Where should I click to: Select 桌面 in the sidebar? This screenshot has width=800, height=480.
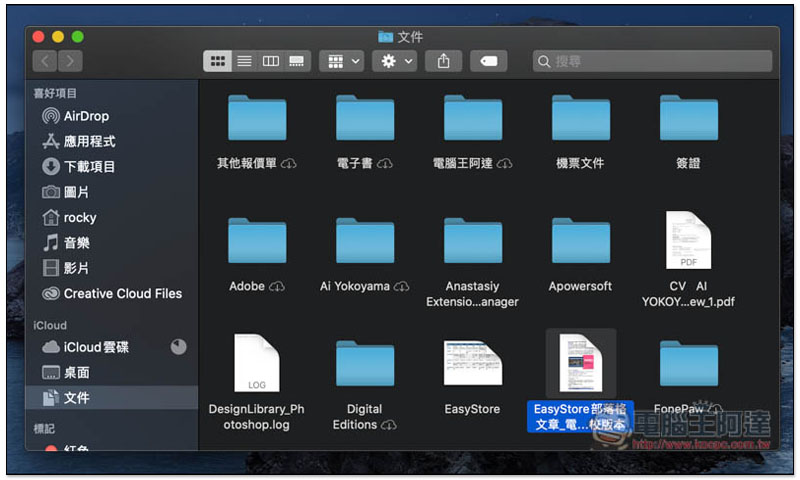pyautogui.click(x=76, y=372)
